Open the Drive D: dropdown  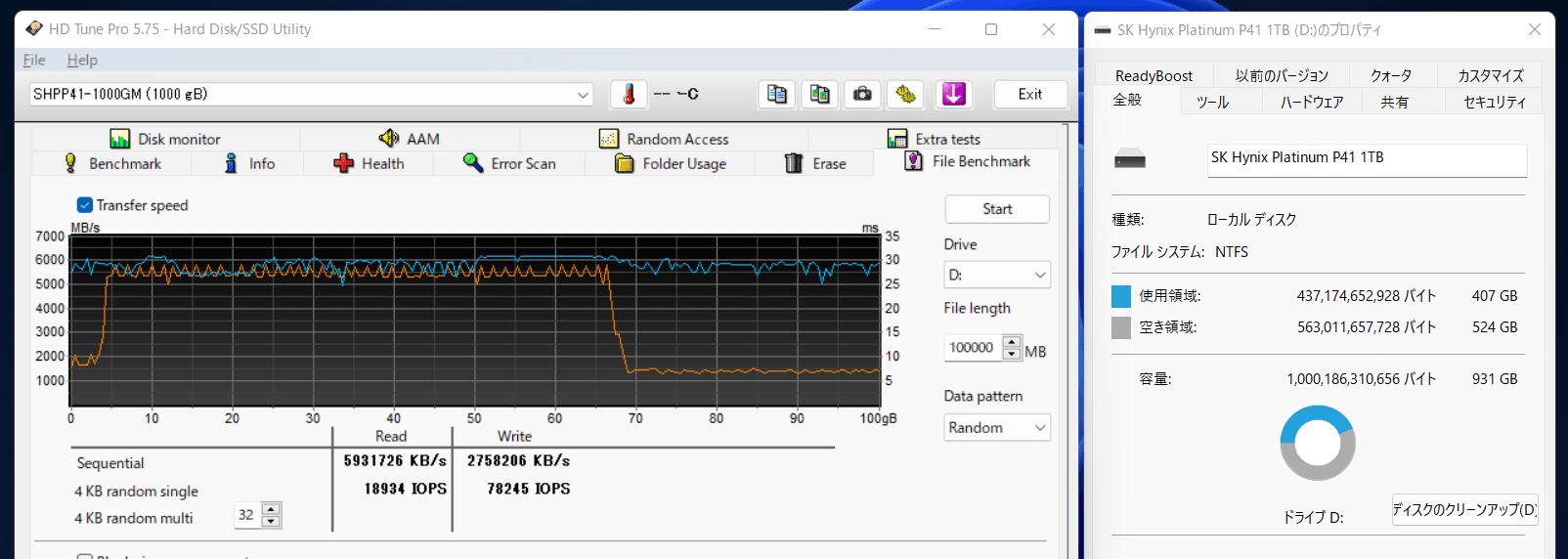click(x=997, y=275)
